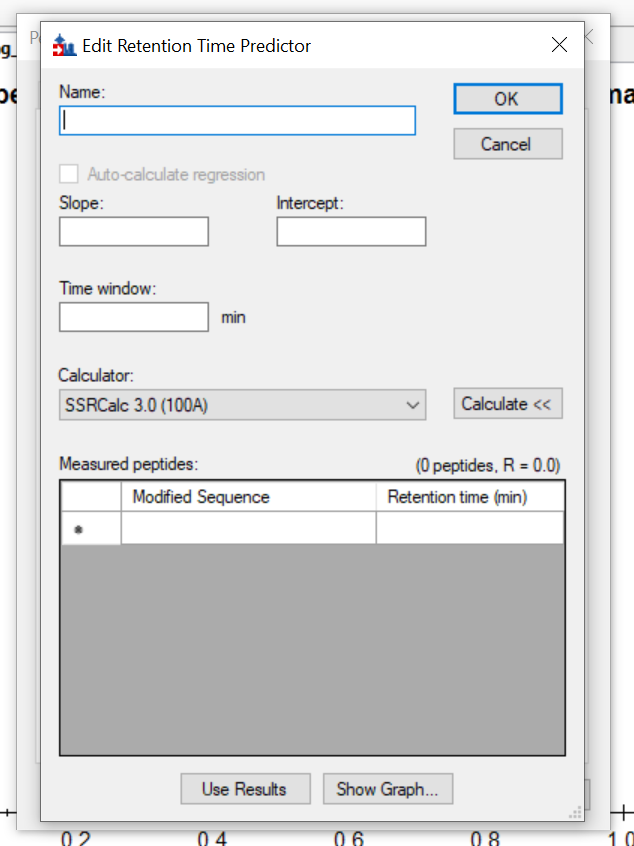Click the Modified Sequence column header
The width and height of the screenshot is (634, 846).
pos(248,497)
